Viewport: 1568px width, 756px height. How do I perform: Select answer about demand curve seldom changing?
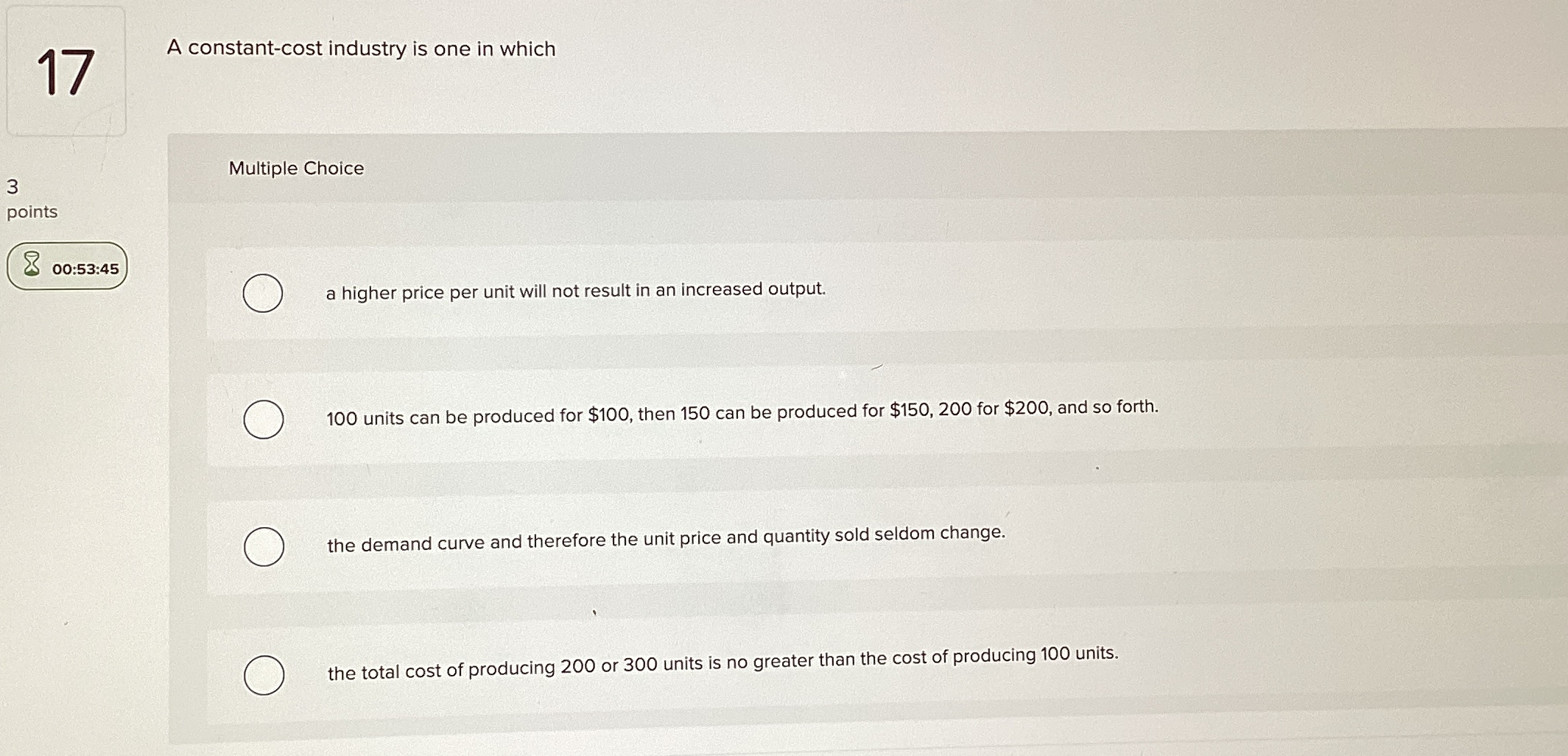tap(263, 546)
